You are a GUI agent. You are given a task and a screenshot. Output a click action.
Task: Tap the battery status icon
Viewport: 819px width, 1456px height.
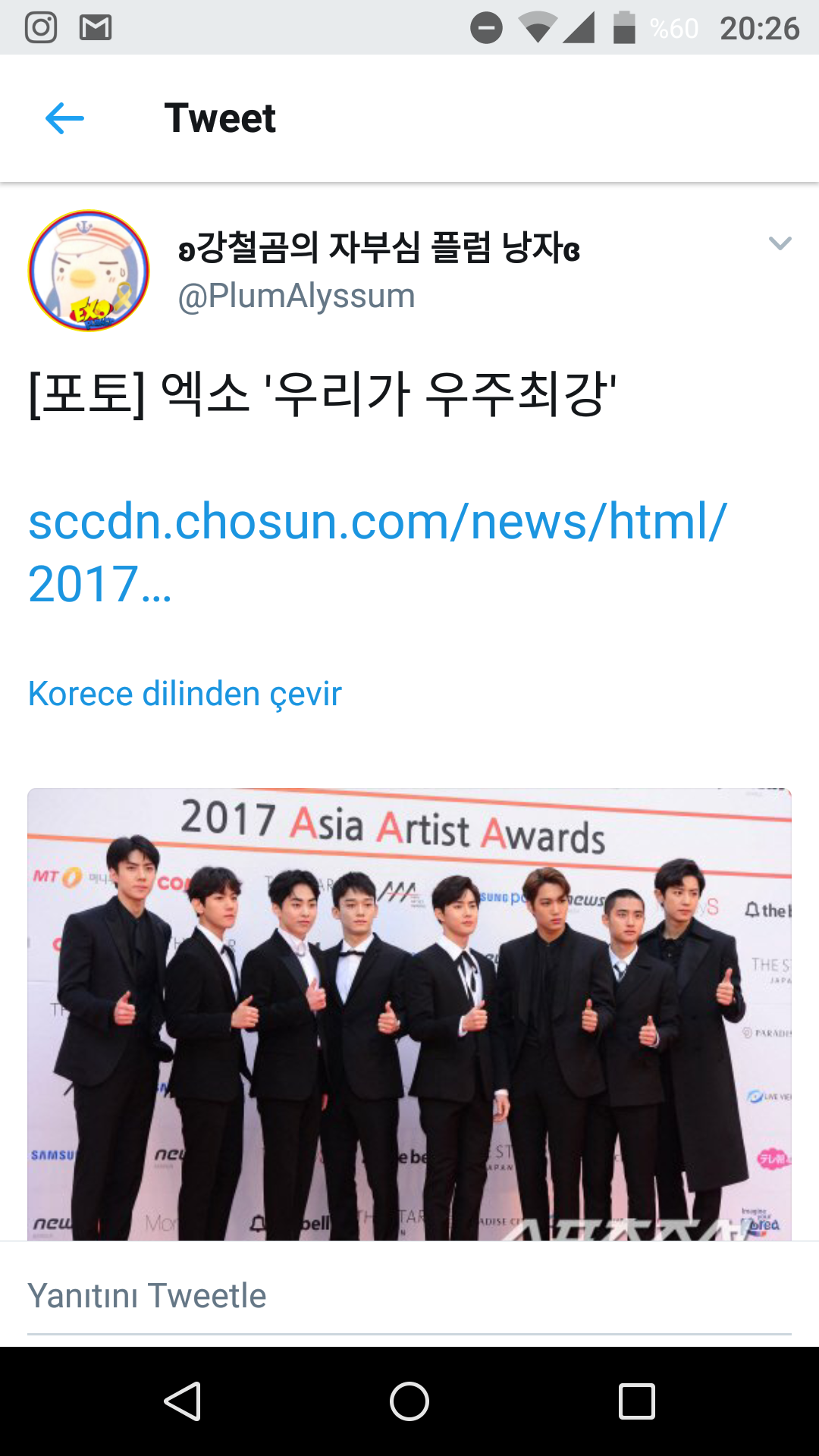624,27
